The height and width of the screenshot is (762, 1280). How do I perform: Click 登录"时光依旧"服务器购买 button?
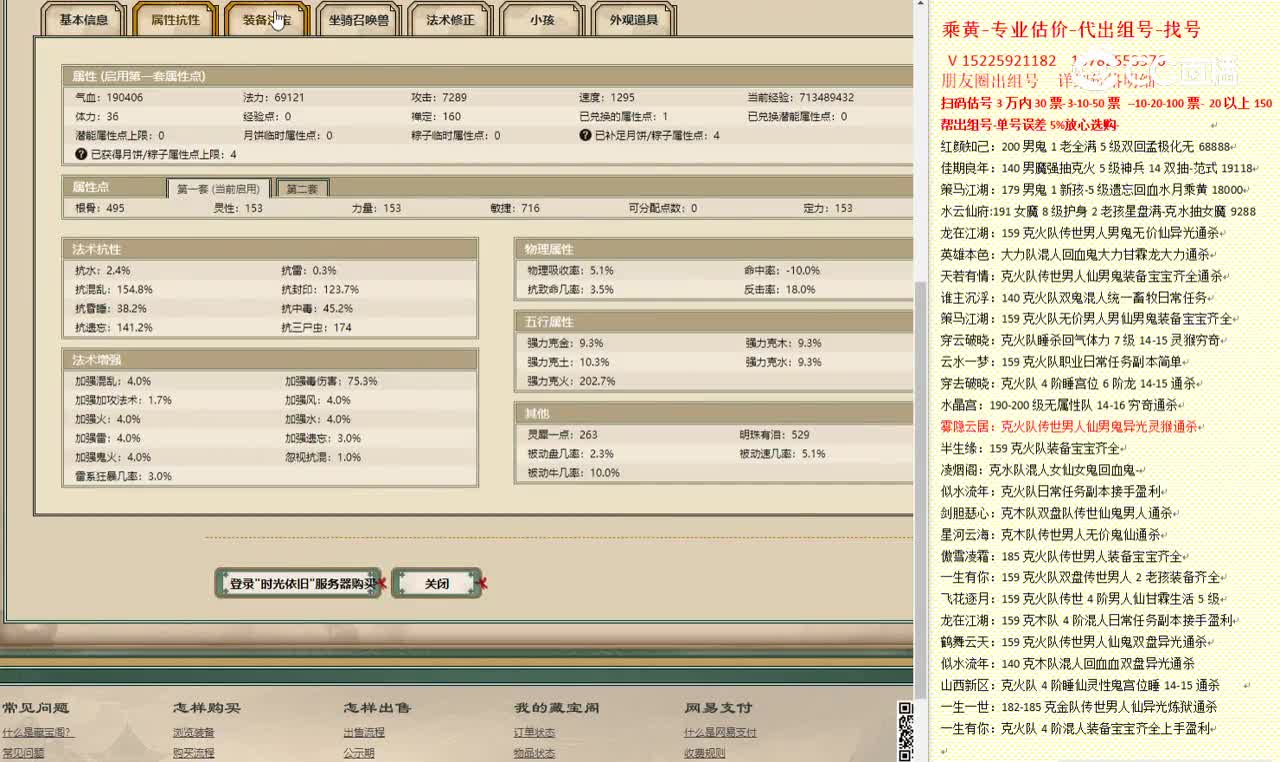tap(299, 583)
